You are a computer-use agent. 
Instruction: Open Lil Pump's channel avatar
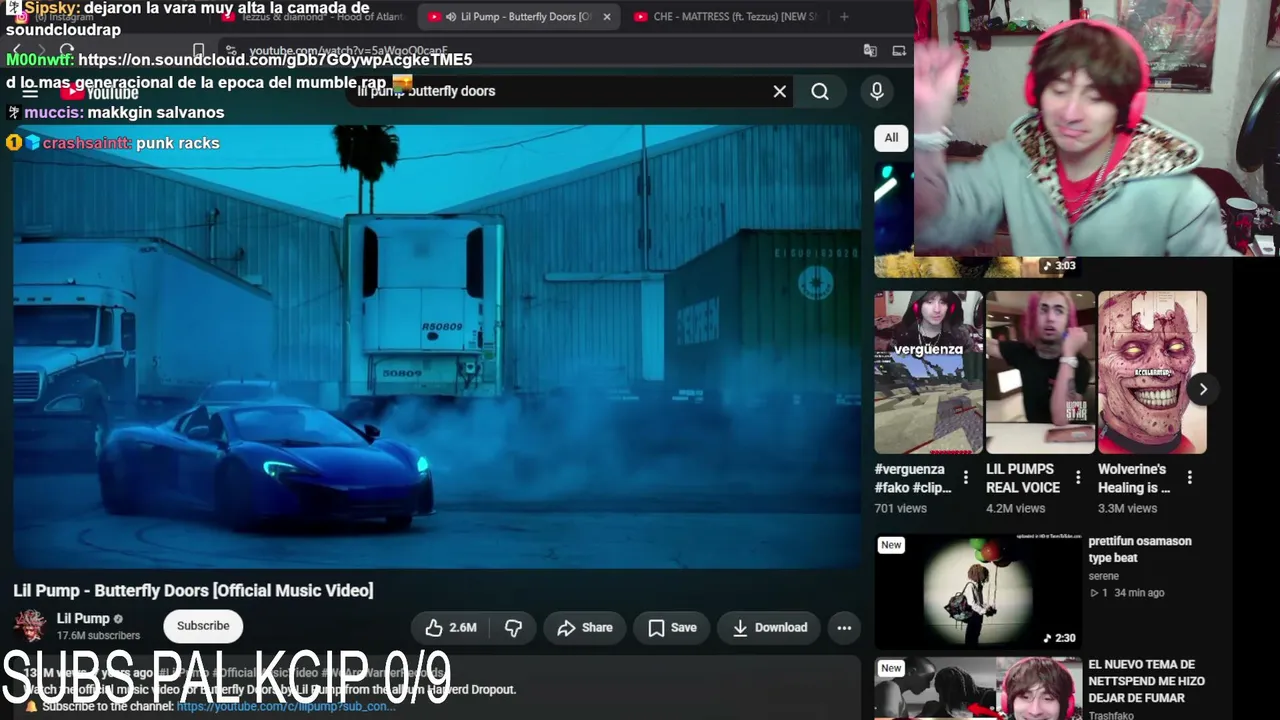tap(30, 626)
